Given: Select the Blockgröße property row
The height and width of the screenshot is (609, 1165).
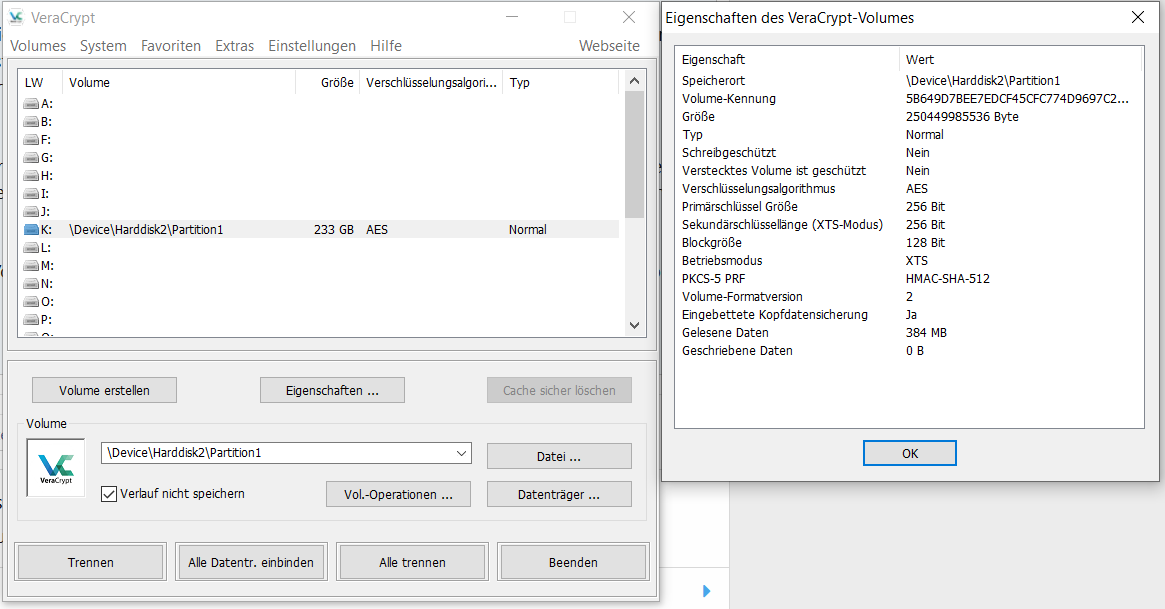Looking at the screenshot, I should tap(908, 243).
